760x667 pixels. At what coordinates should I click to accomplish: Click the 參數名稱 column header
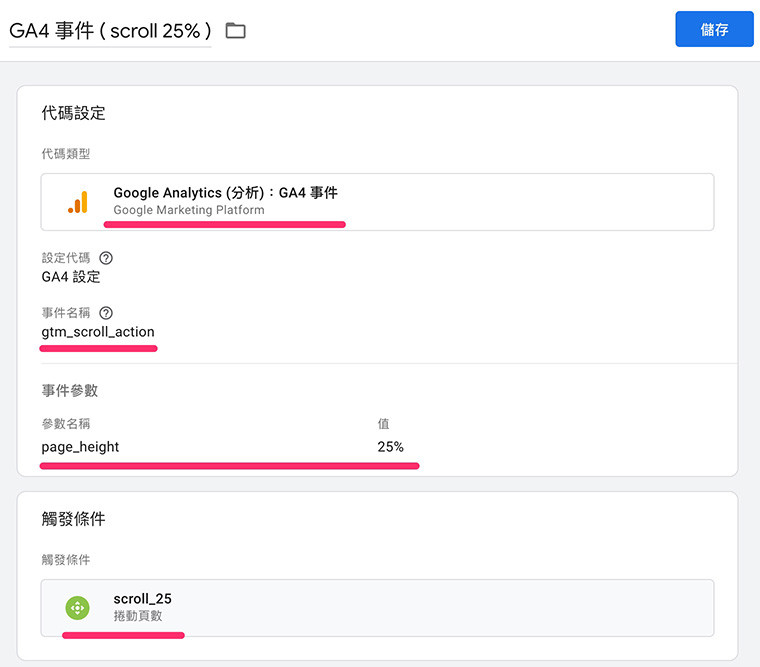point(65,424)
